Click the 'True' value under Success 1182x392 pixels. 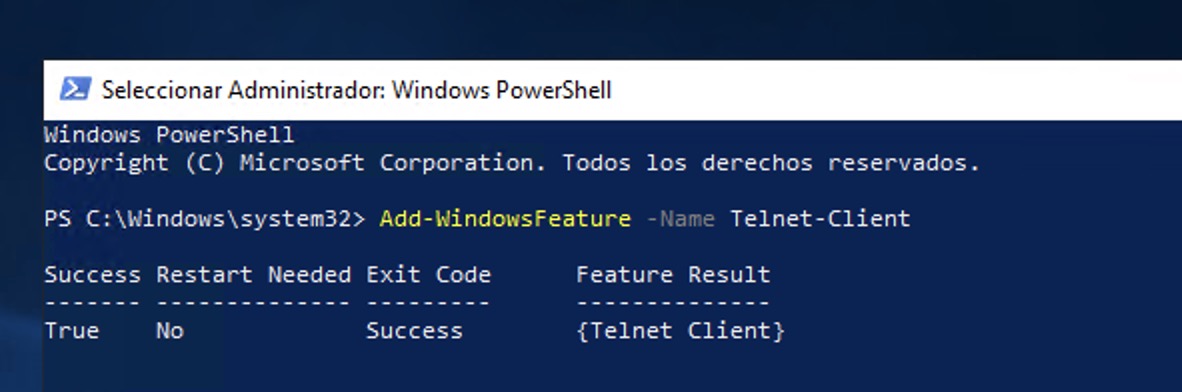(72, 330)
